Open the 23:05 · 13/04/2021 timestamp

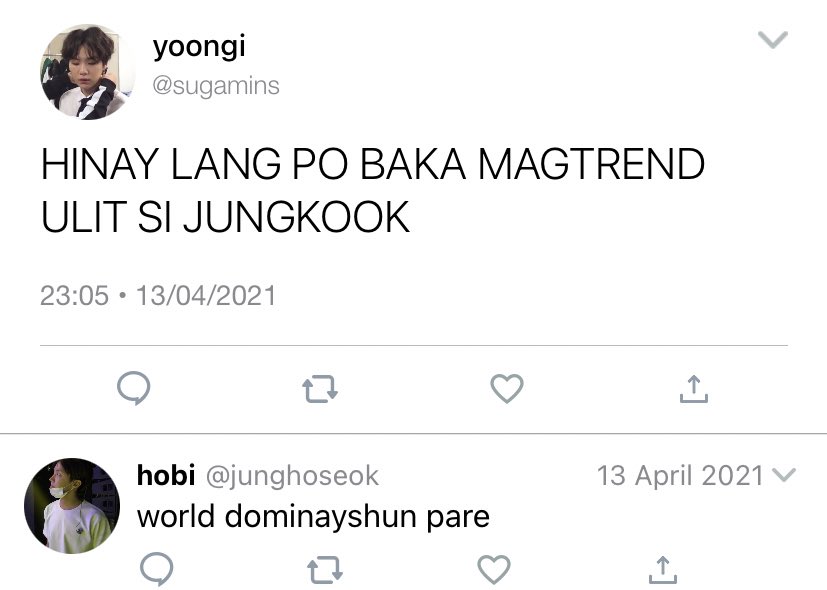[158, 295]
